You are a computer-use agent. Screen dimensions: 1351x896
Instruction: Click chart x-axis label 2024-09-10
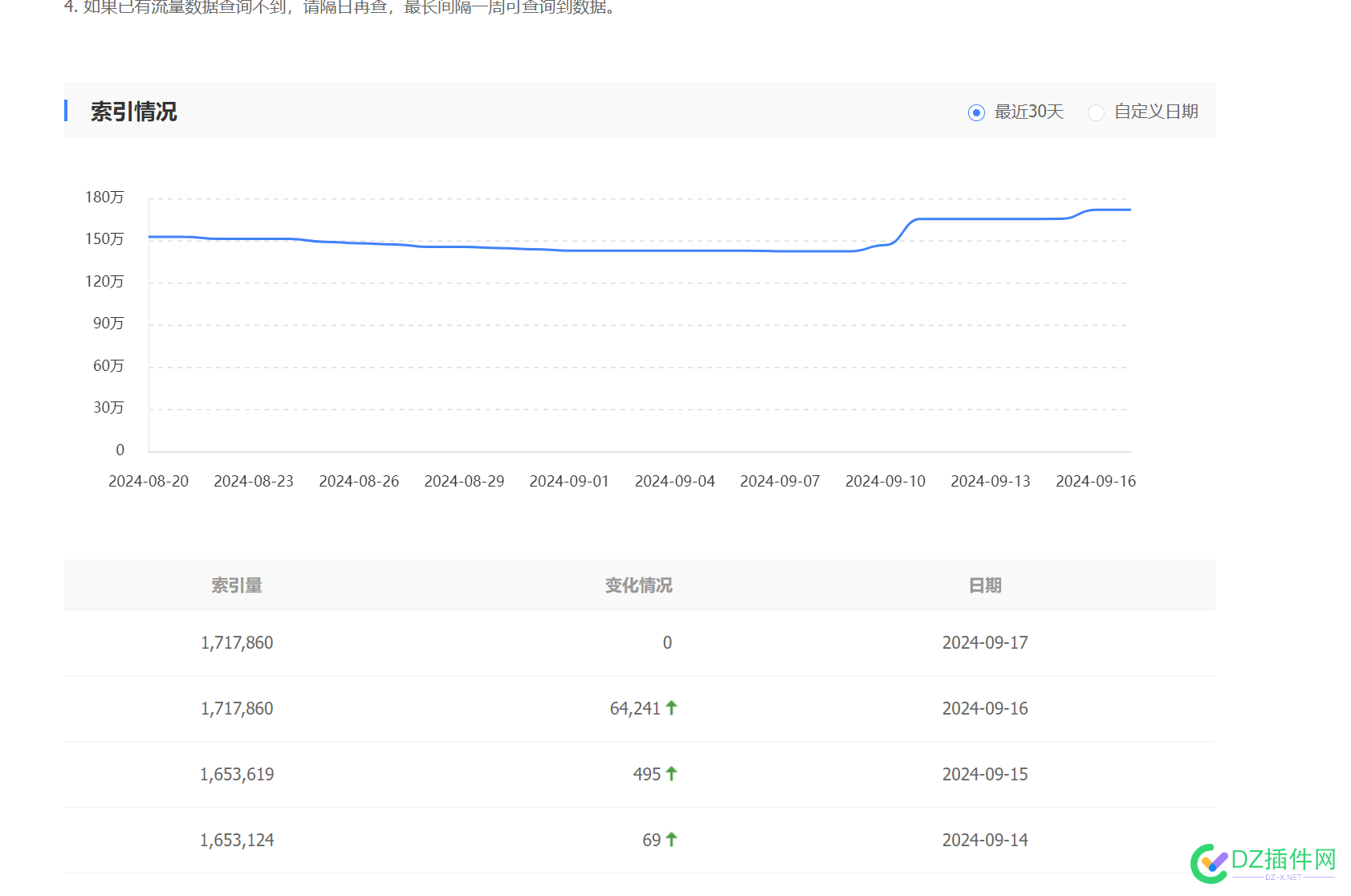click(x=885, y=481)
